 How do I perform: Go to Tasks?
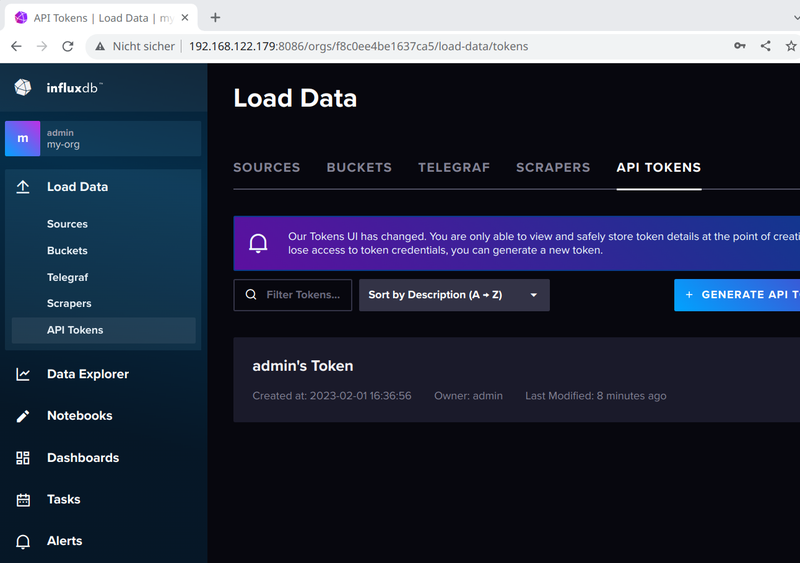[x=64, y=499]
